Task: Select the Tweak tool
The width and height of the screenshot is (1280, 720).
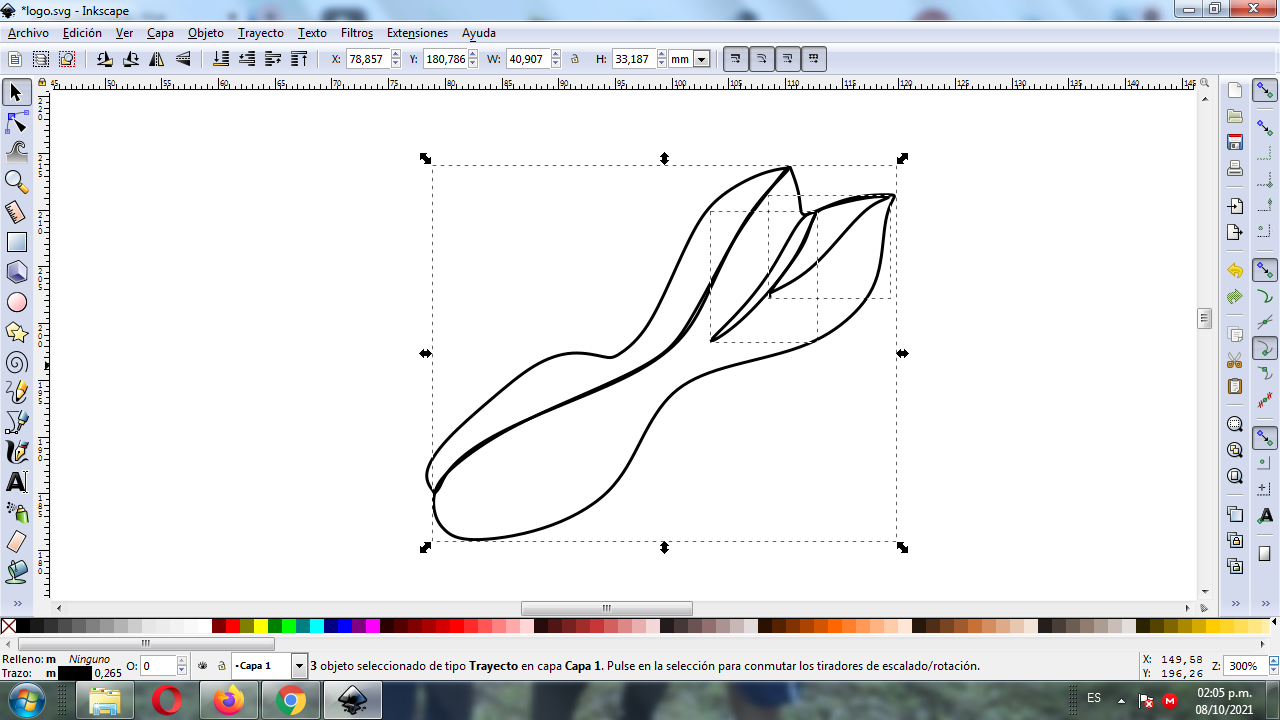Action: coord(16,152)
